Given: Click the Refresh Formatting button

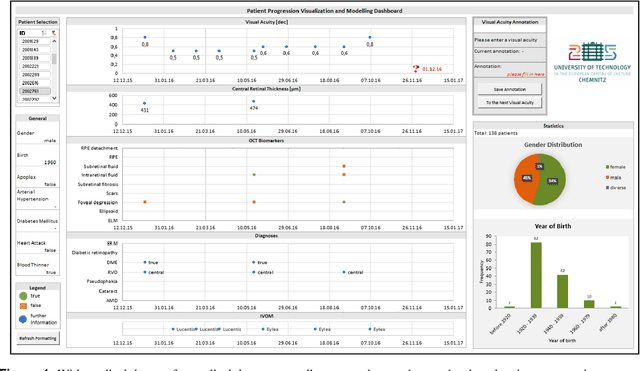Looking at the screenshot, I should pos(38,338).
